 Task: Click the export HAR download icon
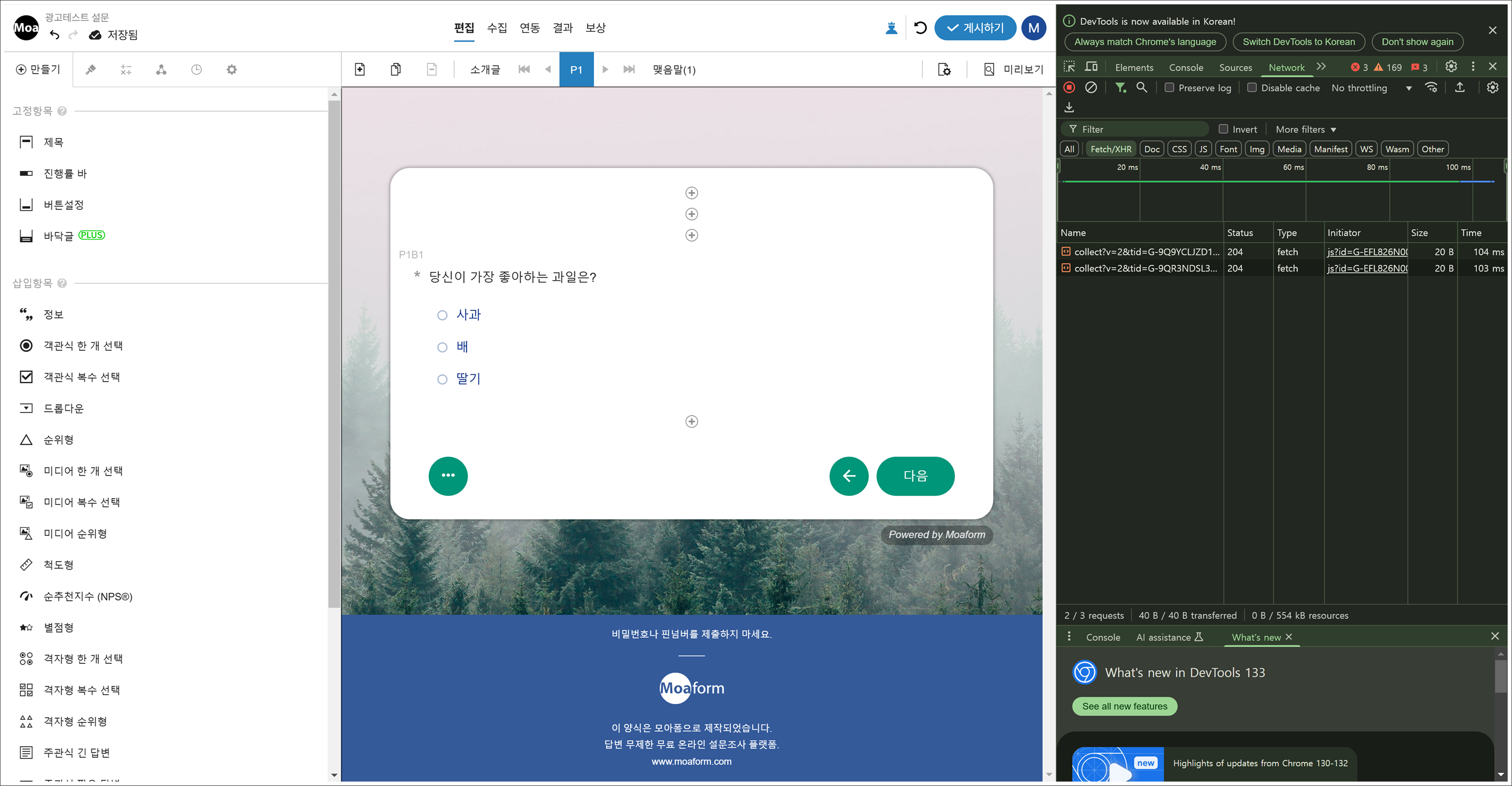[1069, 107]
